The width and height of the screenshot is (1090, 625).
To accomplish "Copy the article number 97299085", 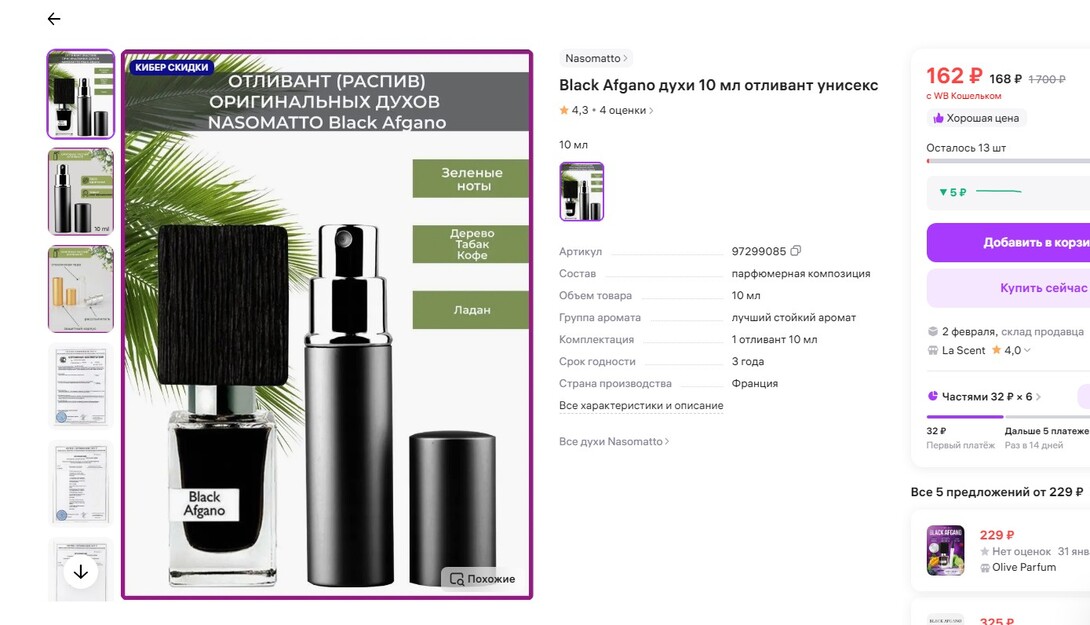I will tap(796, 251).
